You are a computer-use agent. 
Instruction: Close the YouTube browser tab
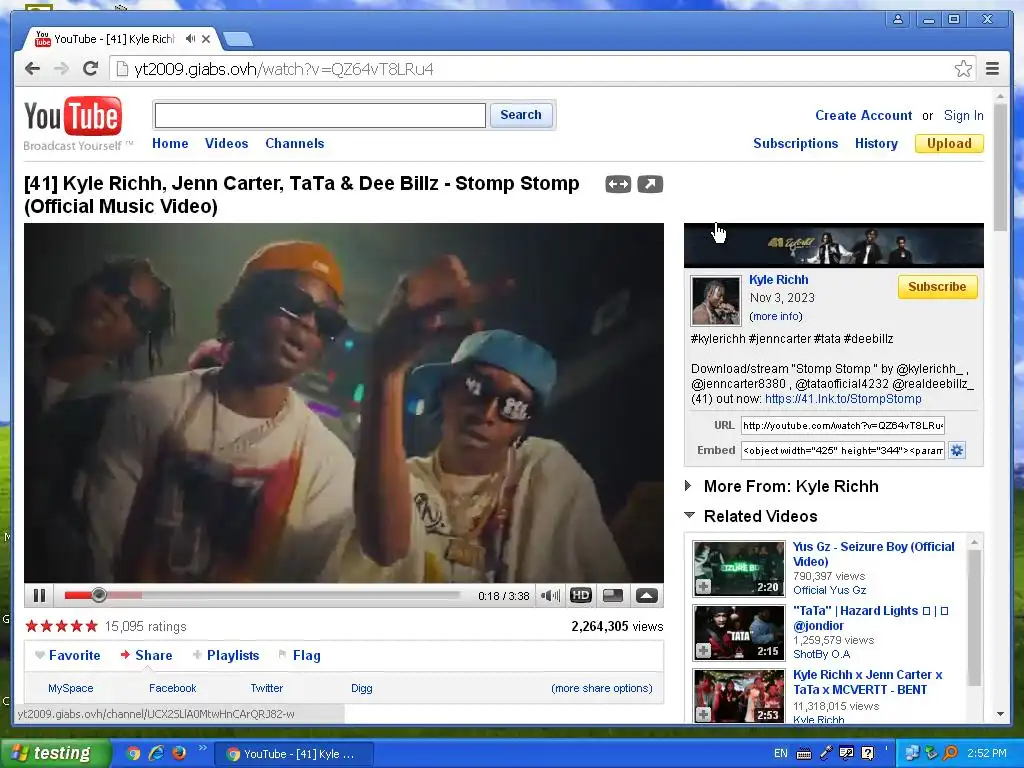[206, 39]
